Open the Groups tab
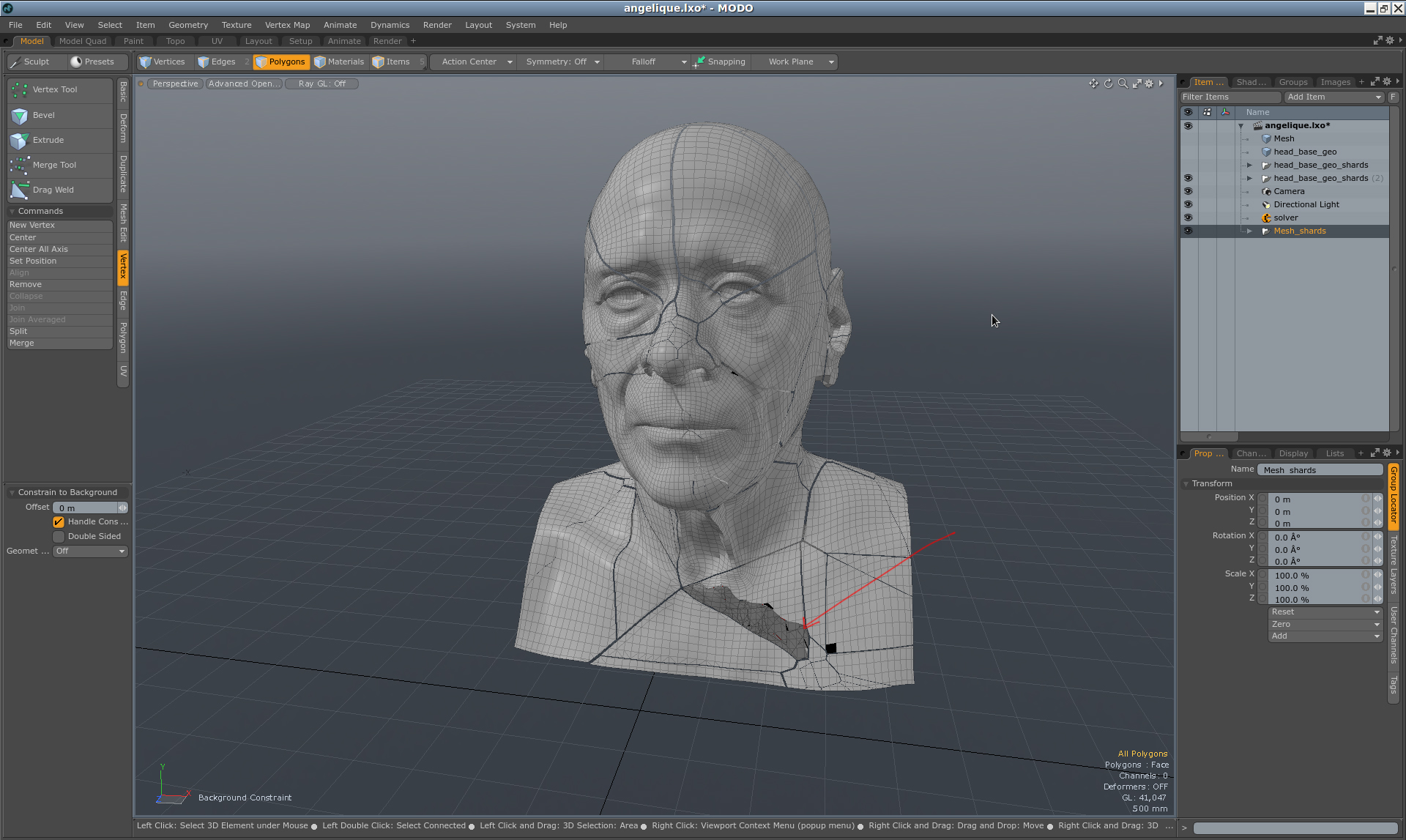 click(x=1293, y=82)
